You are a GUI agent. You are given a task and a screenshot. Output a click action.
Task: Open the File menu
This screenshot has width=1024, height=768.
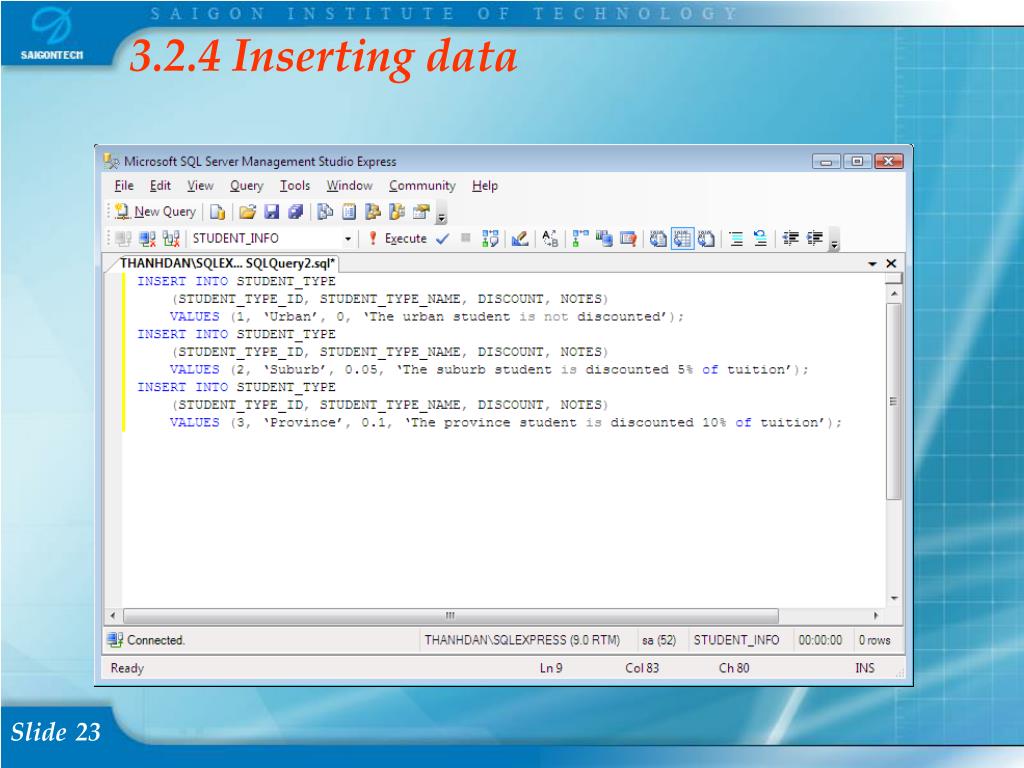[x=124, y=185]
